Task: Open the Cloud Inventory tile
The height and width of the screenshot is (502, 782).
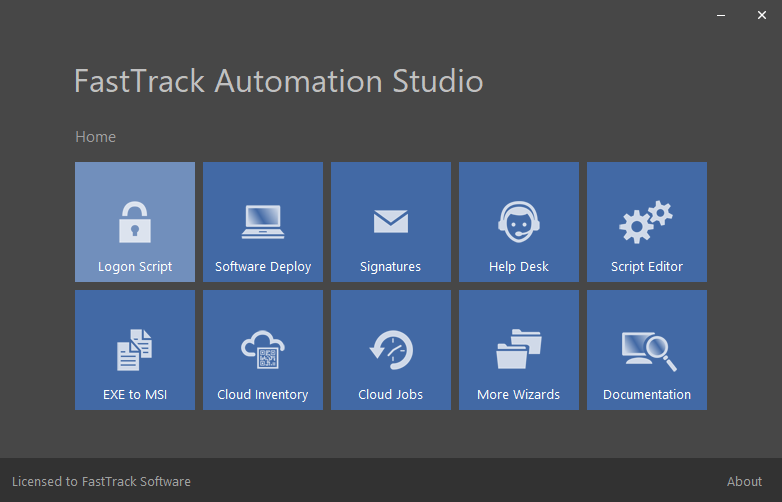Action: tap(263, 350)
